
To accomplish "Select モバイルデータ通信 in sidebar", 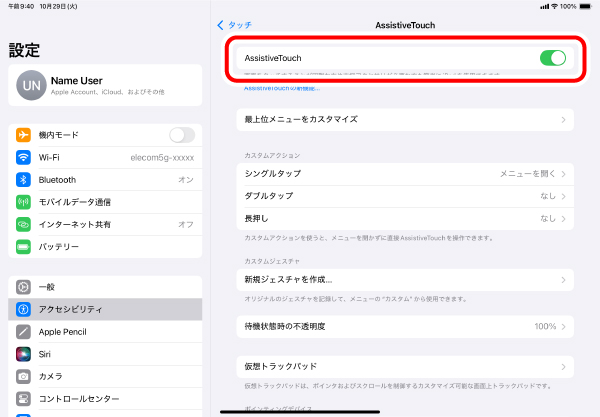I will pos(105,202).
